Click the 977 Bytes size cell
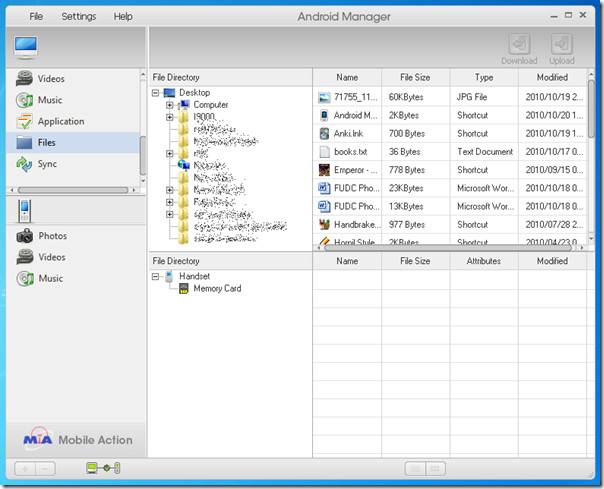 pyautogui.click(x=407, y=225)
